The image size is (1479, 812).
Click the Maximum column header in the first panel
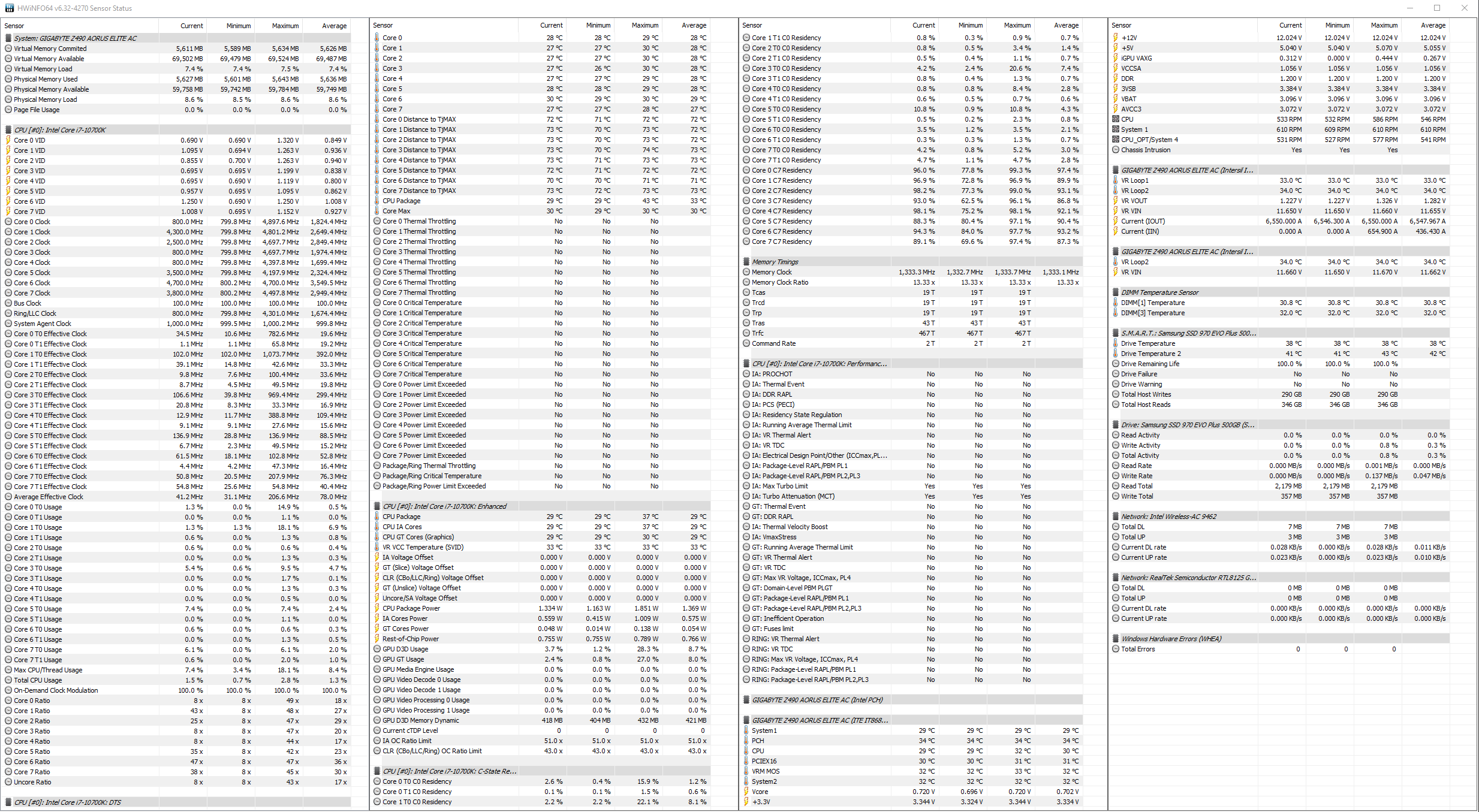point(285,26)
